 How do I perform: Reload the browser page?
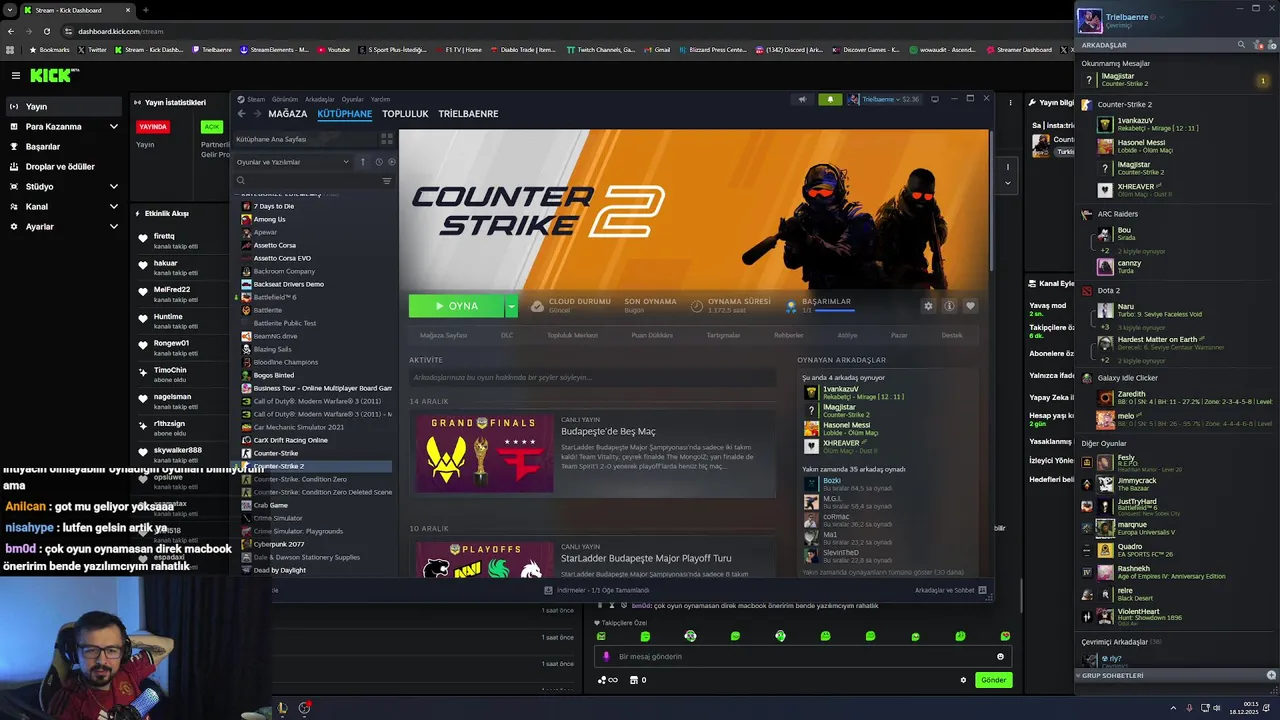(x=47, y=31)
